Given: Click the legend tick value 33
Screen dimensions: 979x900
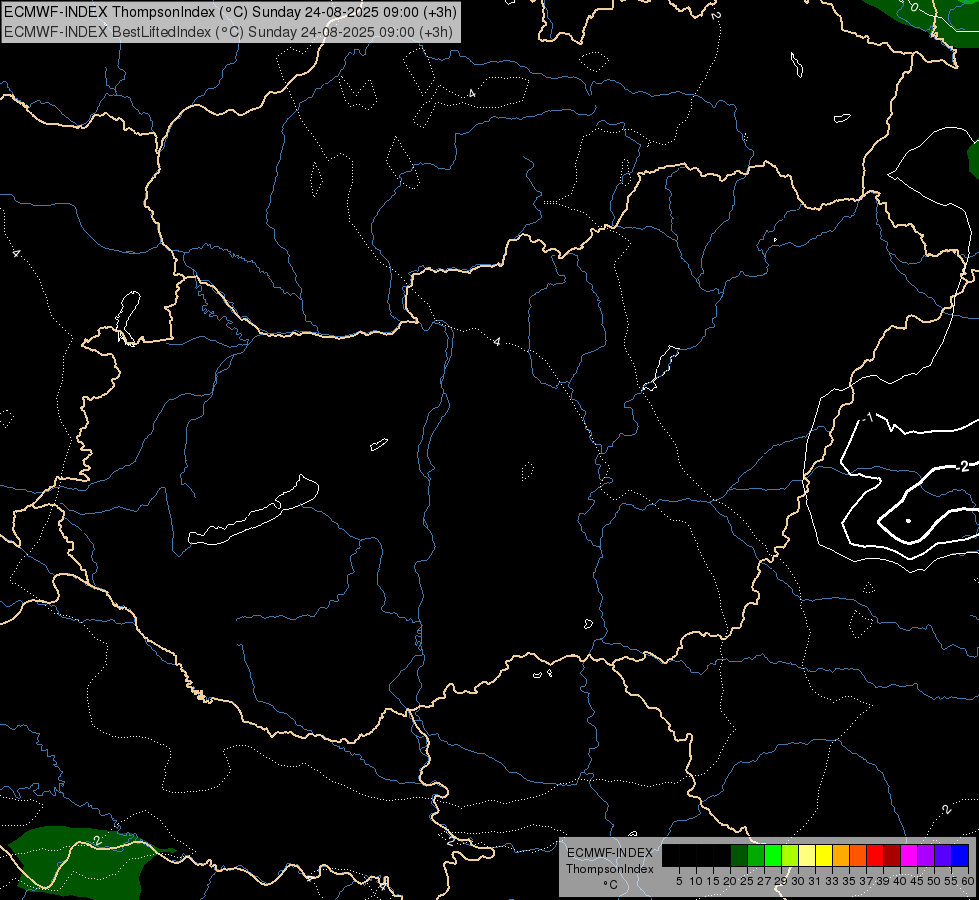Looking at the screenshot, I should click(x=832, y=881).
